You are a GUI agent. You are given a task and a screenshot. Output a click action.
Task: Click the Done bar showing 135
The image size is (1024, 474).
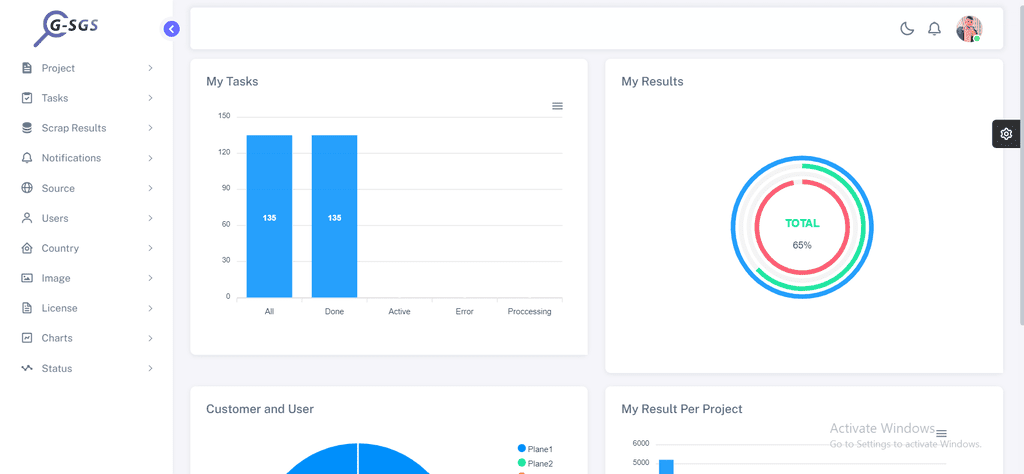click(334, 216)
